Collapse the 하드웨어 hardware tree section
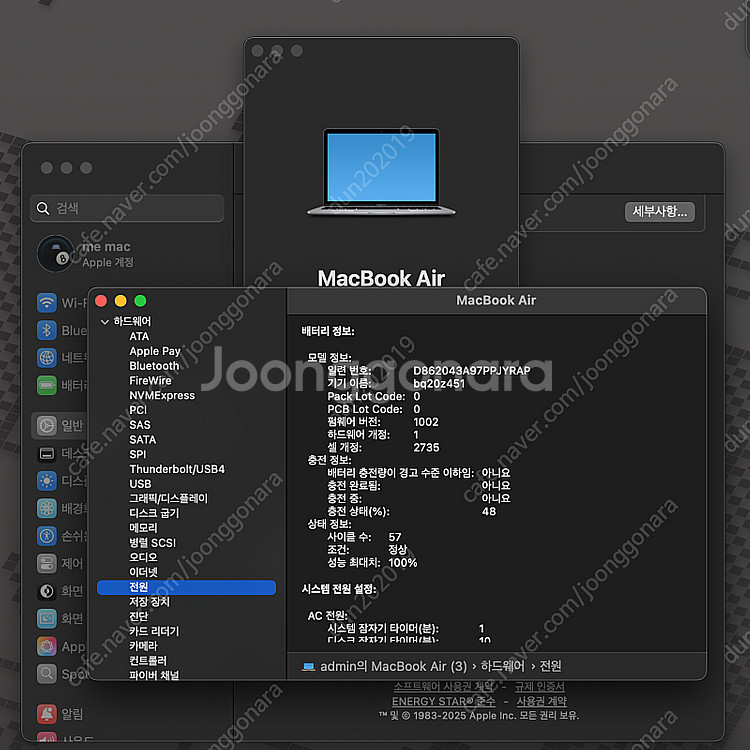The height and width of the screenshot is (750, 750). (x=105, y=321)
